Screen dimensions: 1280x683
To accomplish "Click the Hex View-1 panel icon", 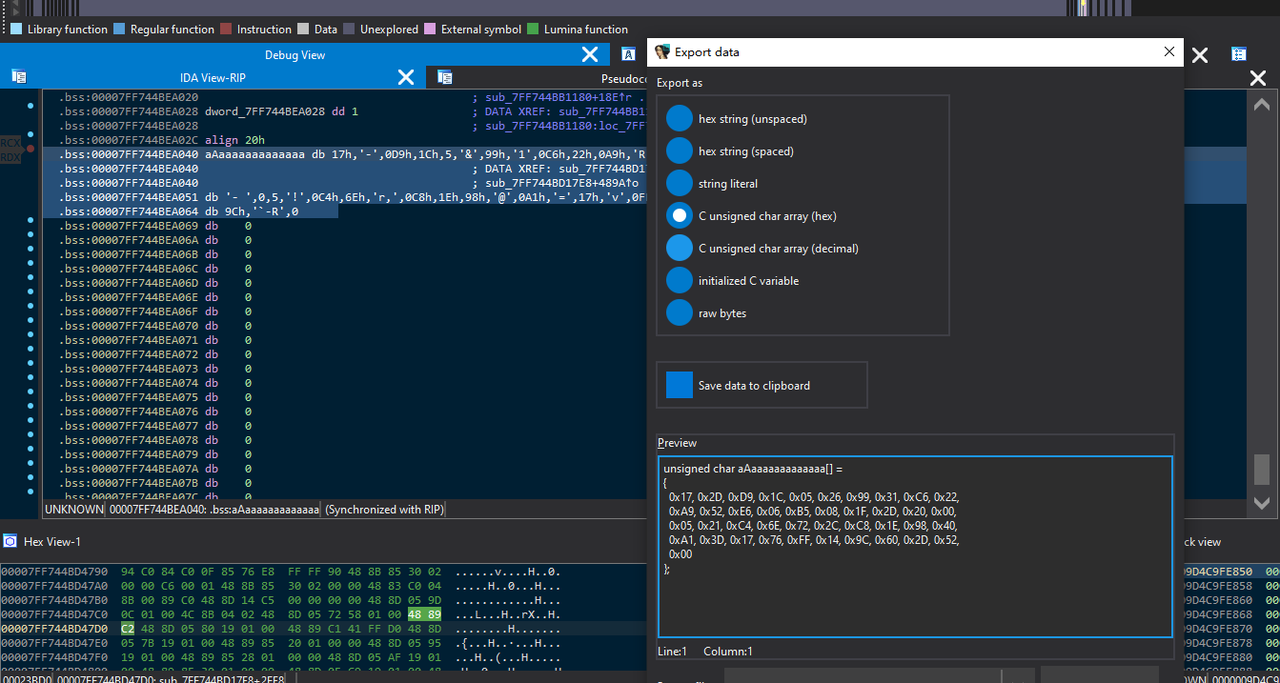I will click(10, 541).
